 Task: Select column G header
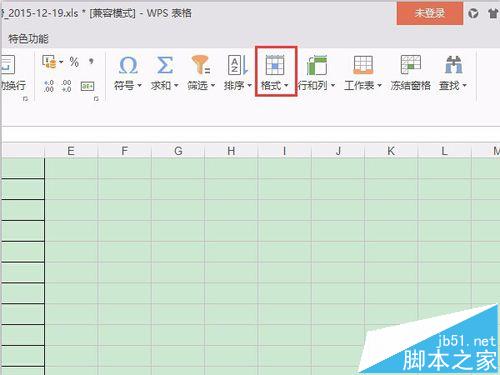(x=178, y=151)
